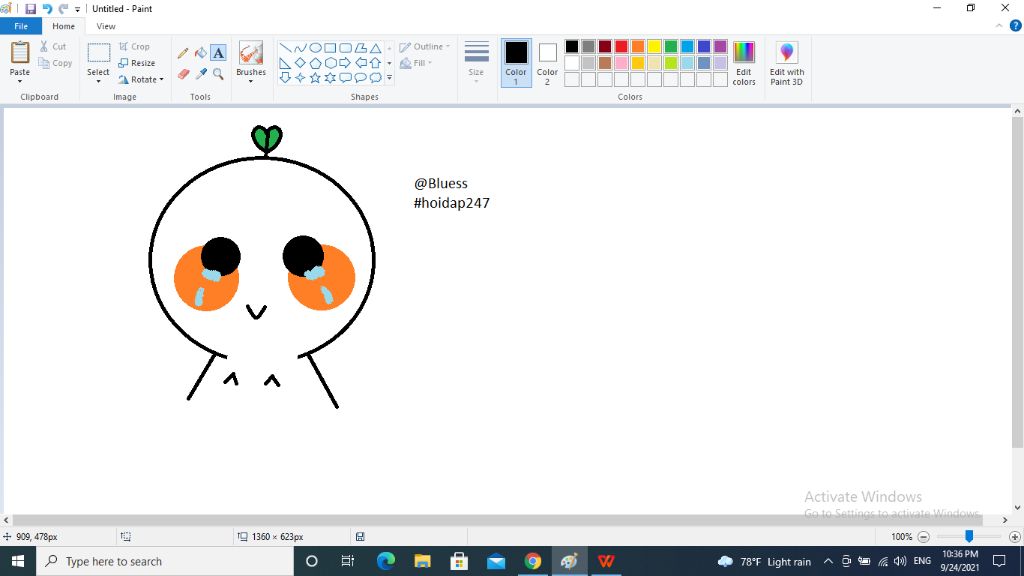The width and height of the screenshot is (1024, 576).
Task: Open the Customize Quick Access Toolbar dropdown
Action: point(78,9)
